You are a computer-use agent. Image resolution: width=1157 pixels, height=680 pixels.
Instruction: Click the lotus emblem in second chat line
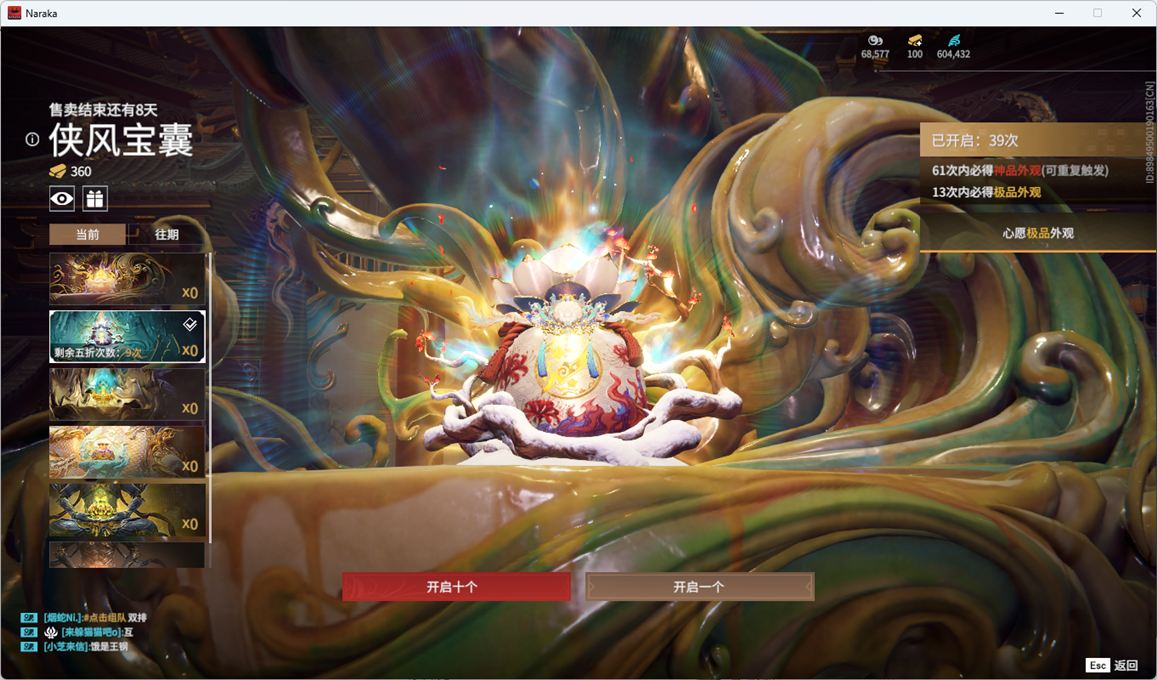click(51, 632)
